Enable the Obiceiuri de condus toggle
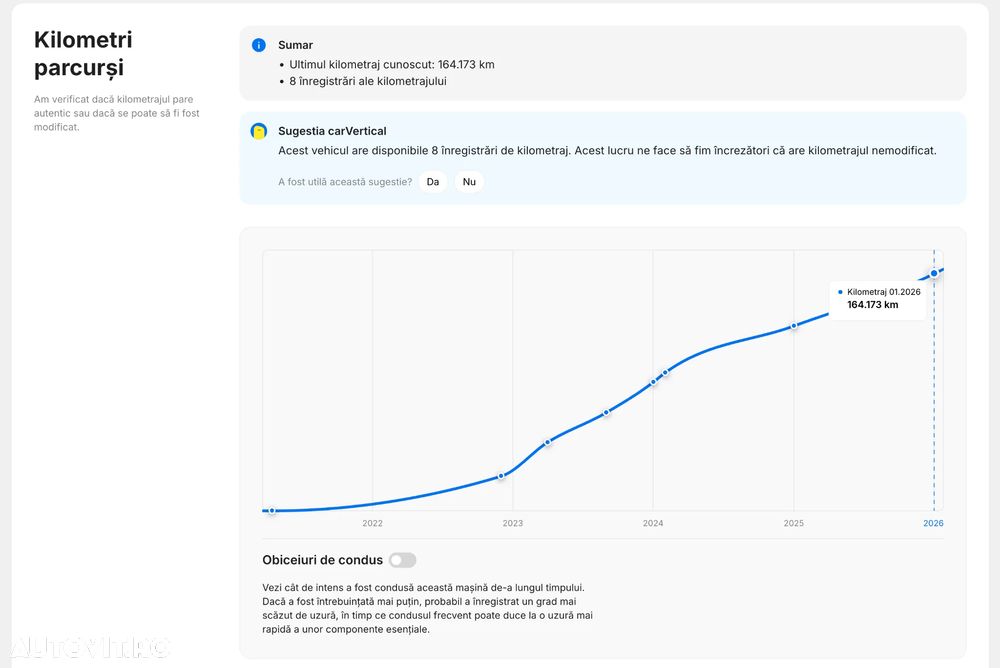Viewport: 1000px width, 668px height. (402, 560)
